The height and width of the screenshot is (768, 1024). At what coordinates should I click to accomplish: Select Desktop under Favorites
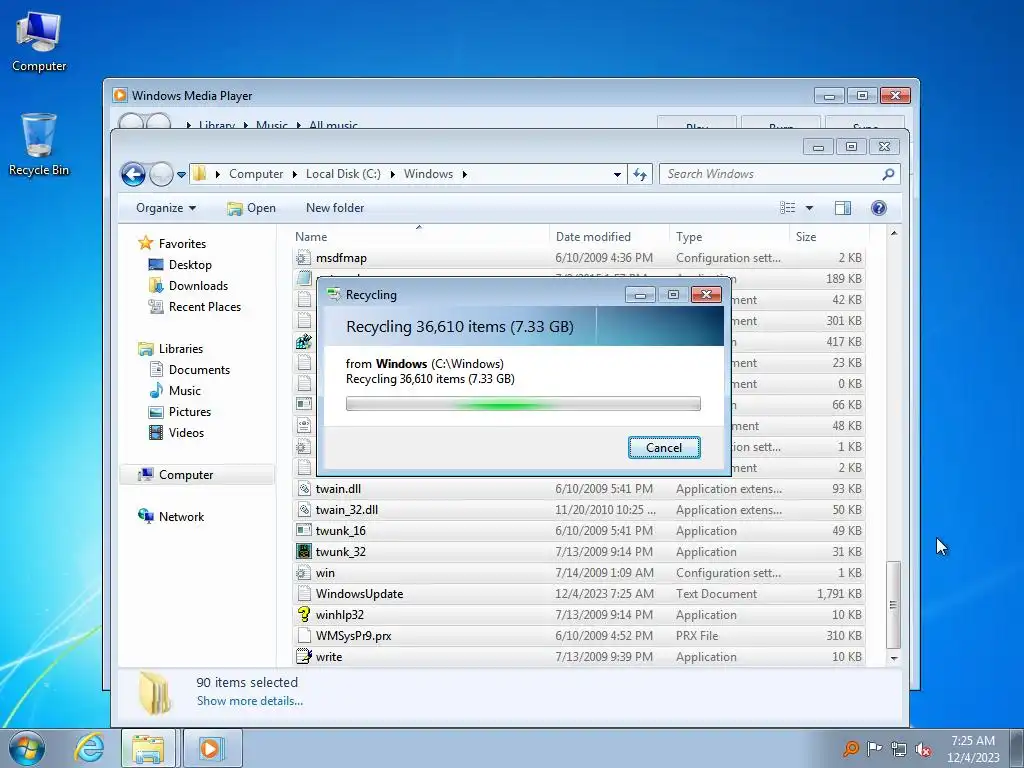[190, 264]
